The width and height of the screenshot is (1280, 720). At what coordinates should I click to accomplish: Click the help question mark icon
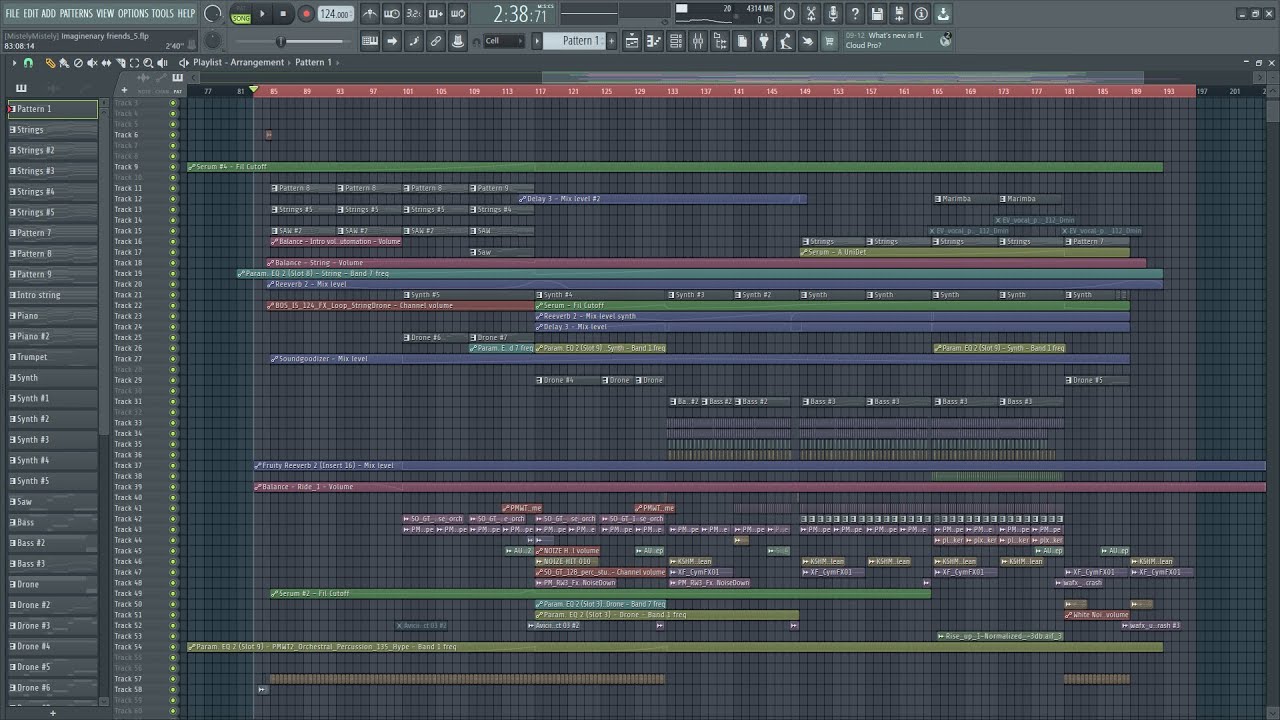click(x=855, y=14)
